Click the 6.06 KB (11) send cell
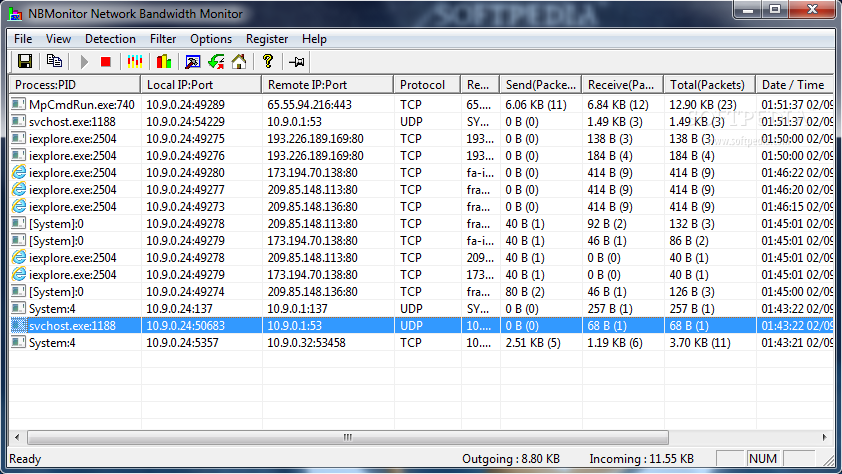The width and height of the screenshot is (842, 474). click(536, 105)
